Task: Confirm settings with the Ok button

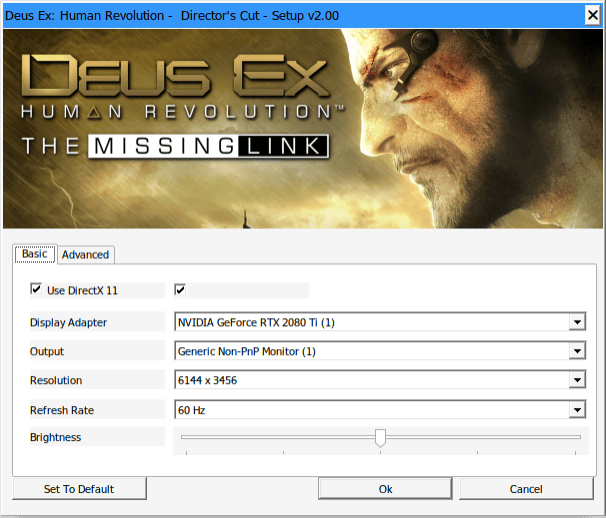Action: 385,489
